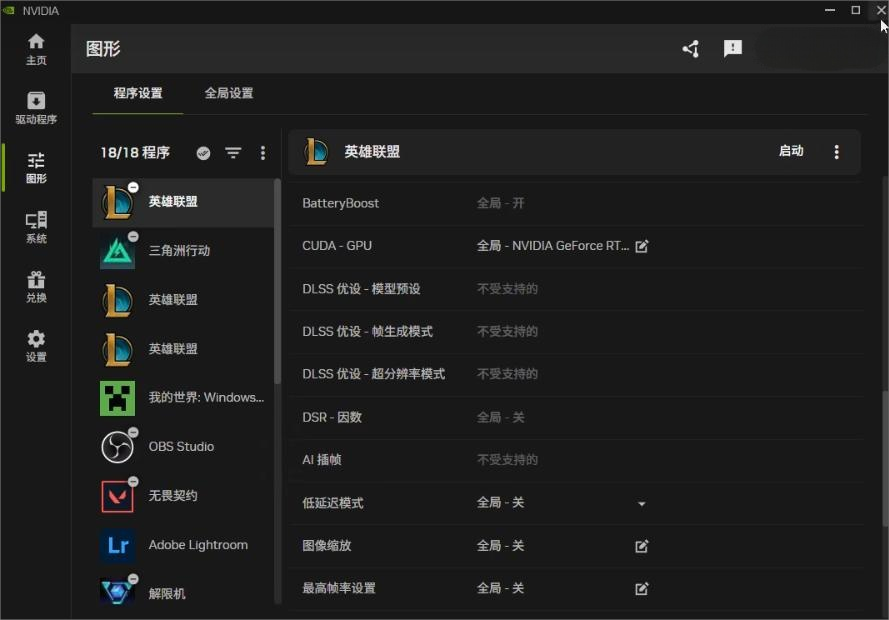Viewport: 889px width, 620px height.
Task: Go to the 主页 (Home) page in the sidebar
Action: (x=36, y=49)
